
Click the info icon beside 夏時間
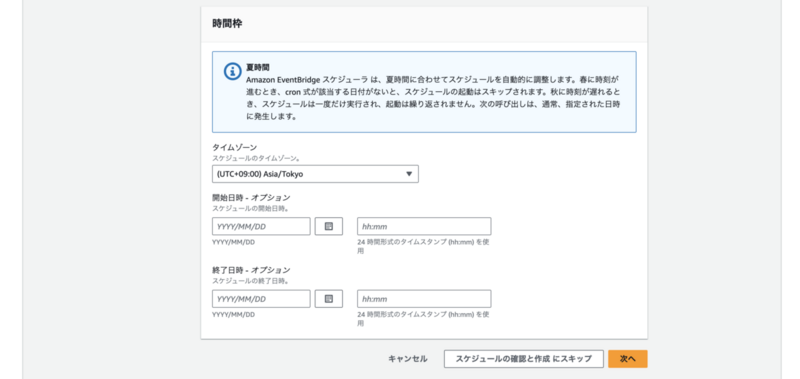point(233,71)
